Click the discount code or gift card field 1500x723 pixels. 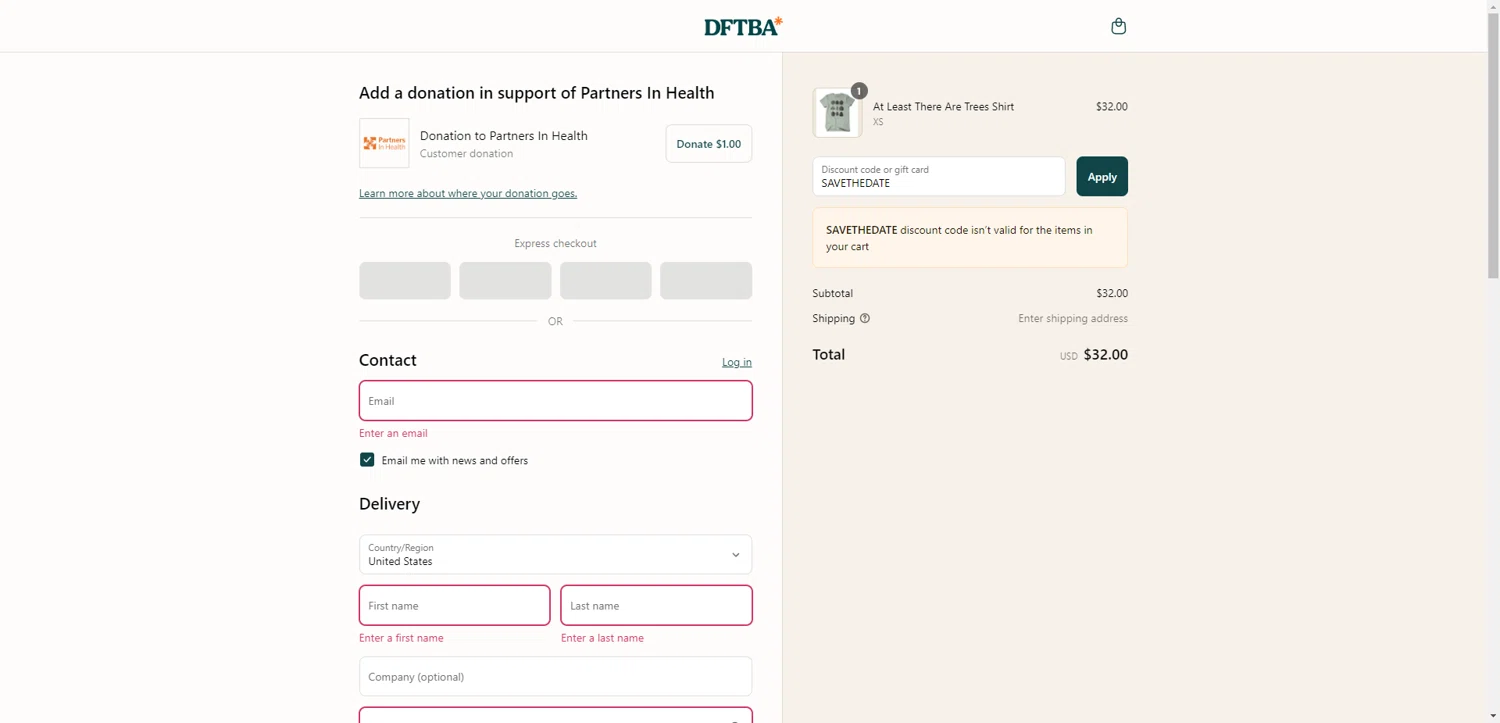click(939, 177)
